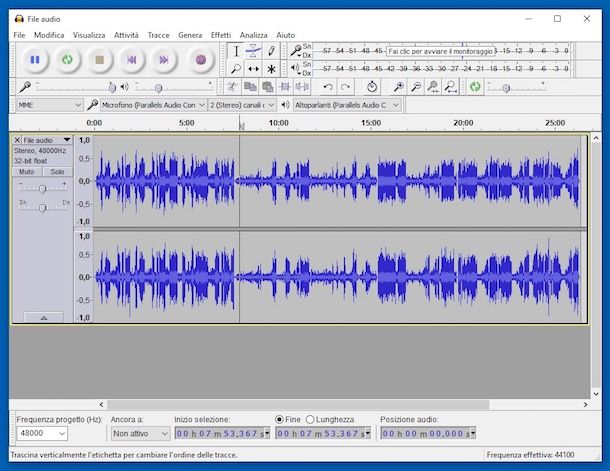Open playback meter speaker options

pos(296,68)
